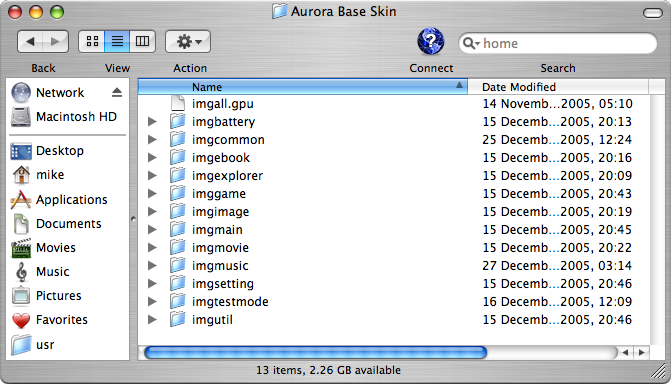Select the imgcommon folder icon
671x384 pixels.
[178, 140]
